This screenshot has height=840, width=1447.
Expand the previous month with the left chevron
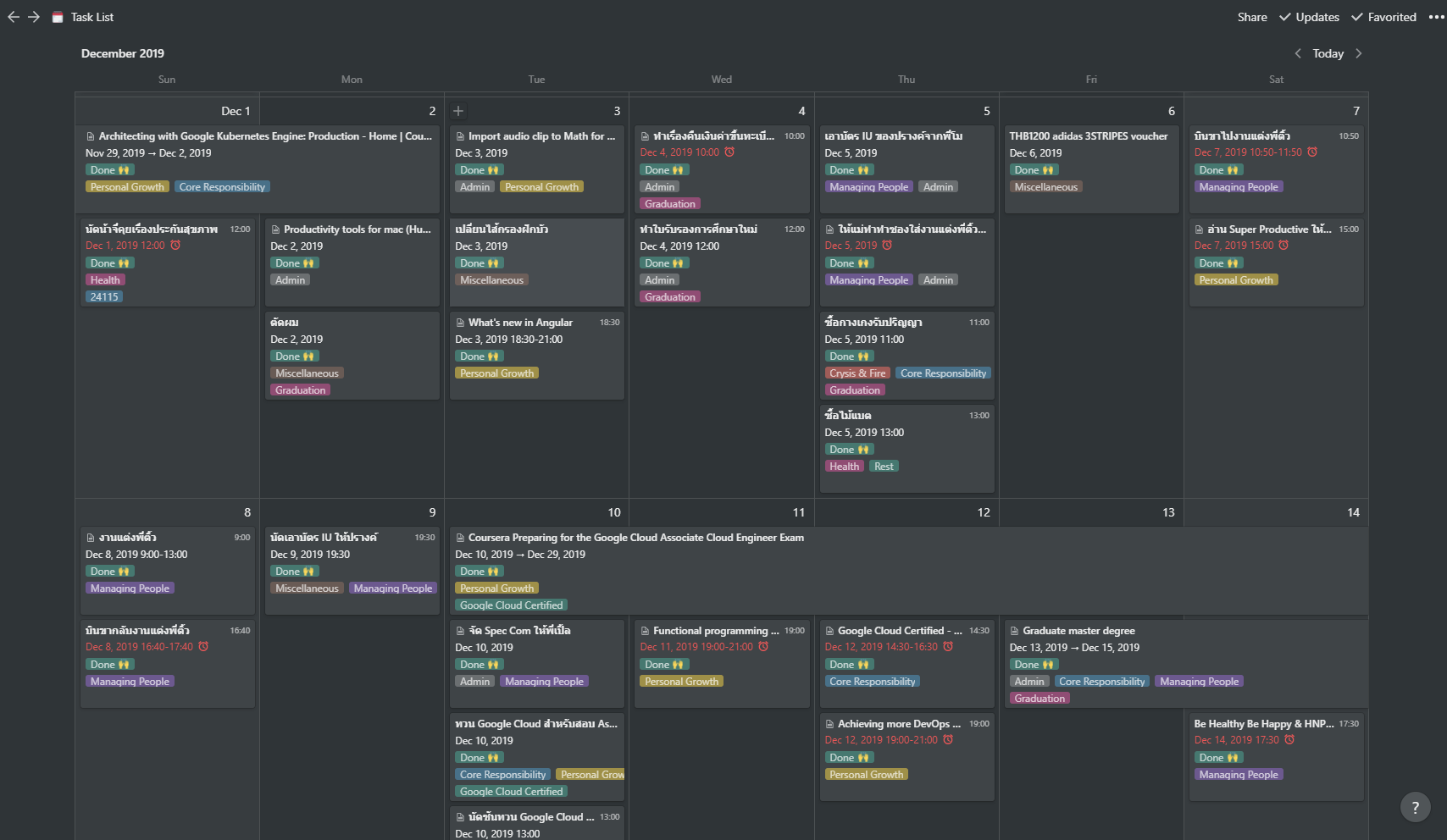click(1298, 53)
